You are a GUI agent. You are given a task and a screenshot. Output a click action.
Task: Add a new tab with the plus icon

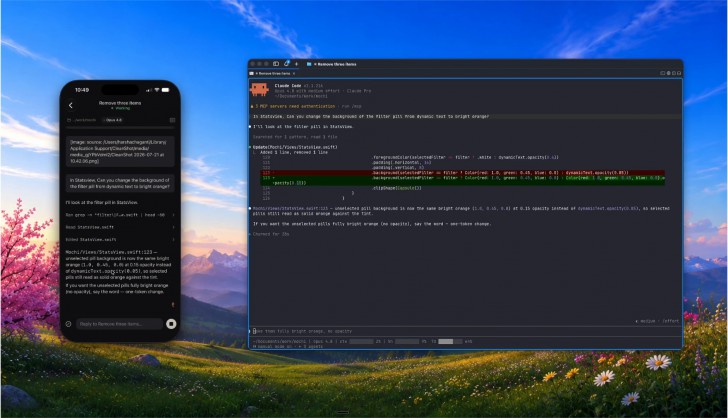pos(296,64)
